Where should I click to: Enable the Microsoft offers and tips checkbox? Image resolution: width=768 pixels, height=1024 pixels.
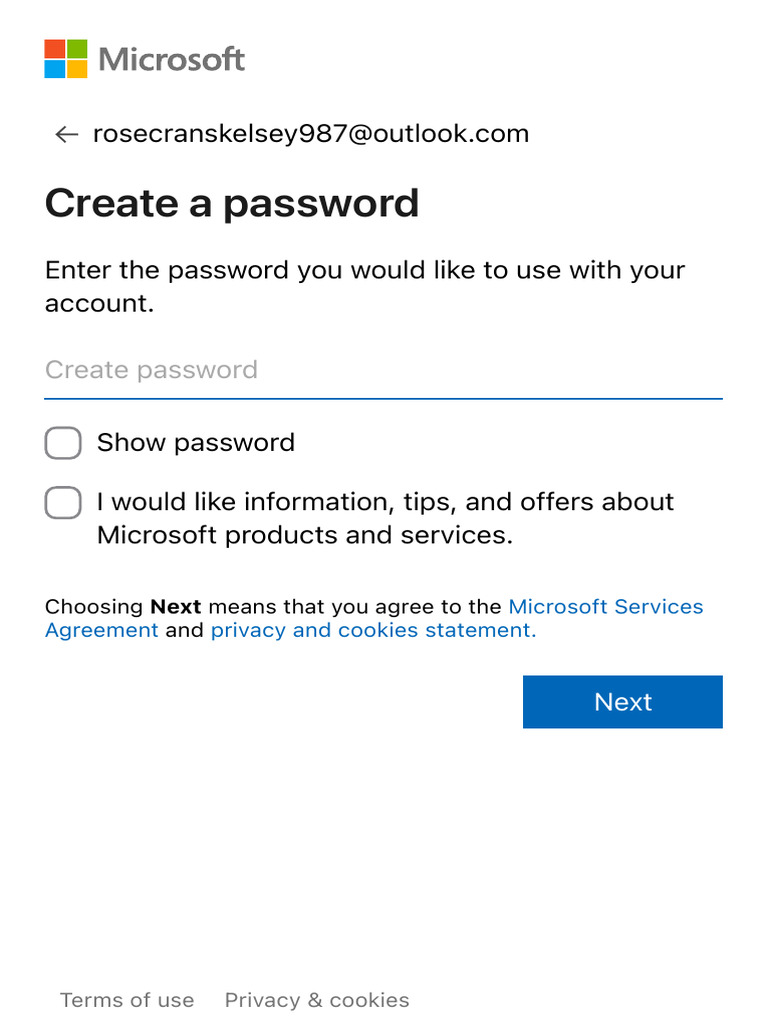[63, 502]
